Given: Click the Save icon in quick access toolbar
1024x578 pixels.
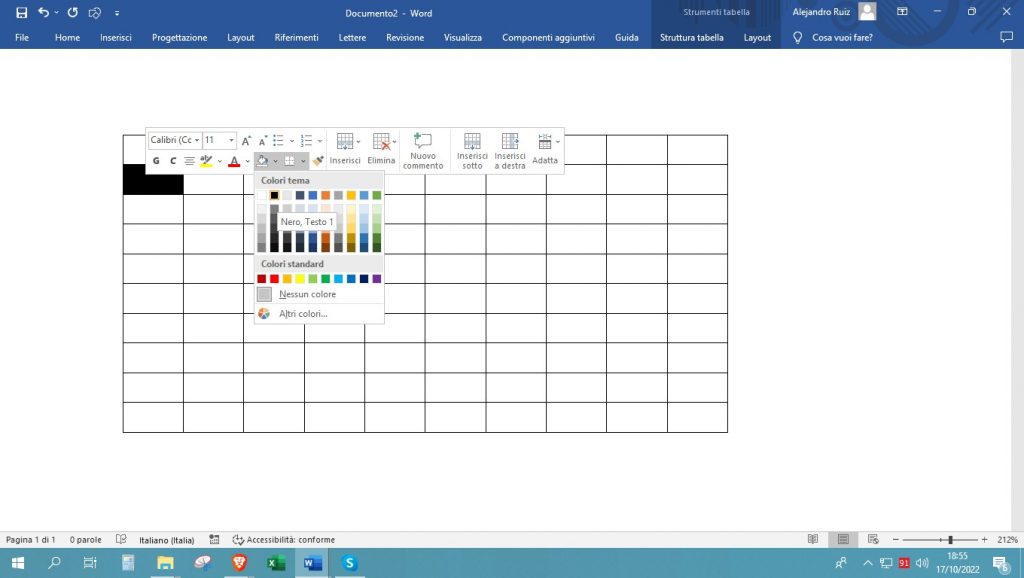Looking at the screenshot, I should pos(21,13).
